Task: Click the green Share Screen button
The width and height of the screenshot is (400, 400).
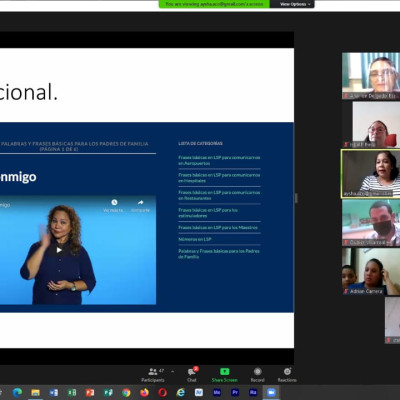Action: click(224, 375)
